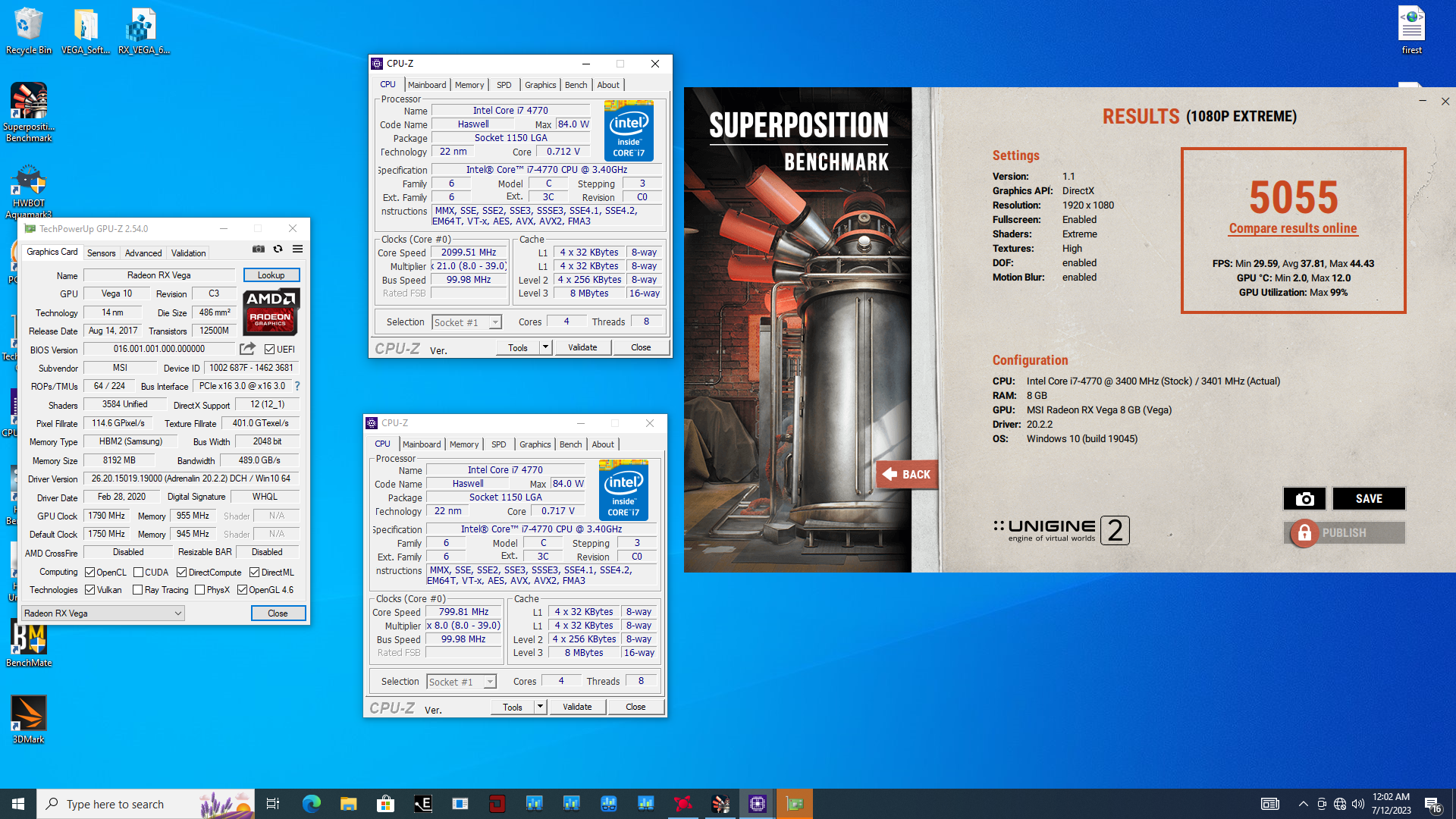Select the VEGA_Soft folder desktop icon
The width and height of the screenshot is (1456, 819).
coord(86,31)
